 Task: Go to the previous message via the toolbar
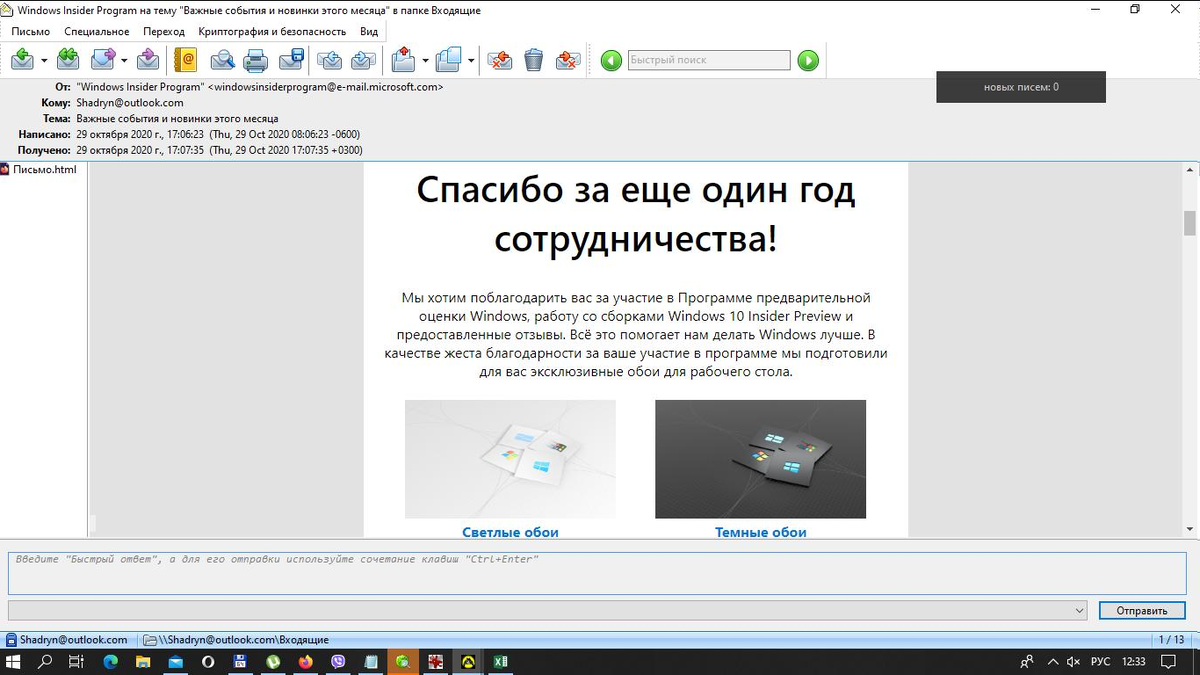(x=329, y=60)
